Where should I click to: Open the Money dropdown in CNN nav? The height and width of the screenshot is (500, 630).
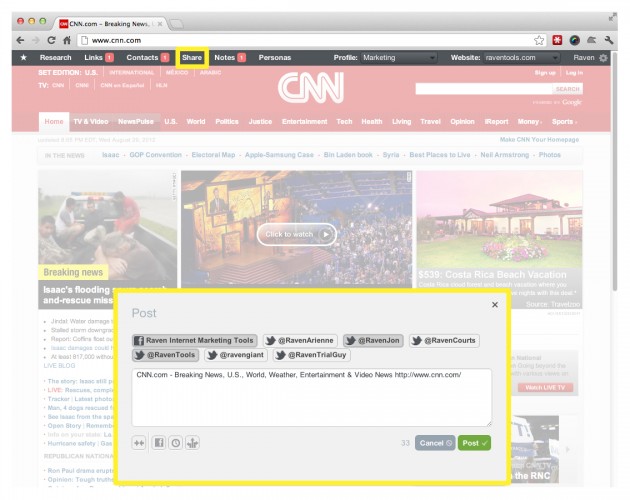click(530, 122)
